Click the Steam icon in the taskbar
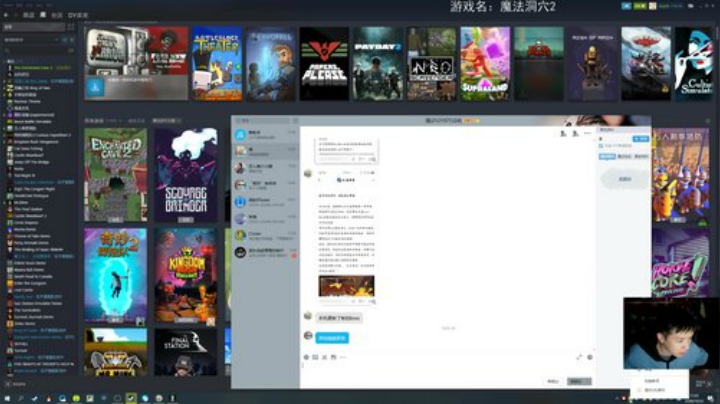Screen dimensions: 720x404 (x=131, y=398)
